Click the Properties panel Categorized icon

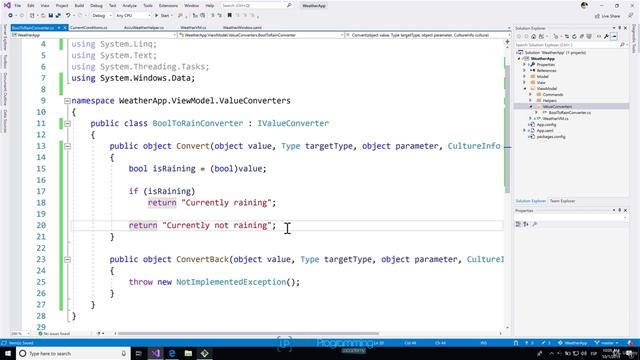[x=518, y=224]
